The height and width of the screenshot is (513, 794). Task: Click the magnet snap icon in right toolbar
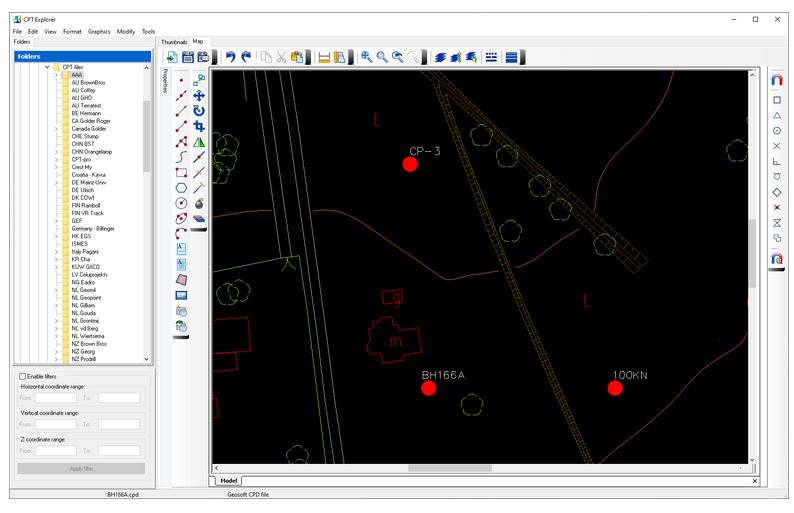[777, 81]
